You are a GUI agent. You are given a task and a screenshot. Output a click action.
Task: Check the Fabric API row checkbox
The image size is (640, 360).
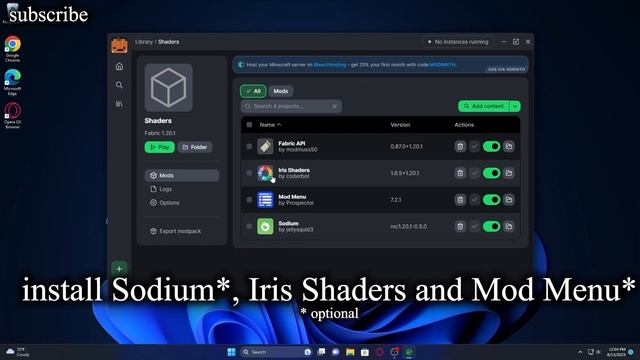click(249, 146)
